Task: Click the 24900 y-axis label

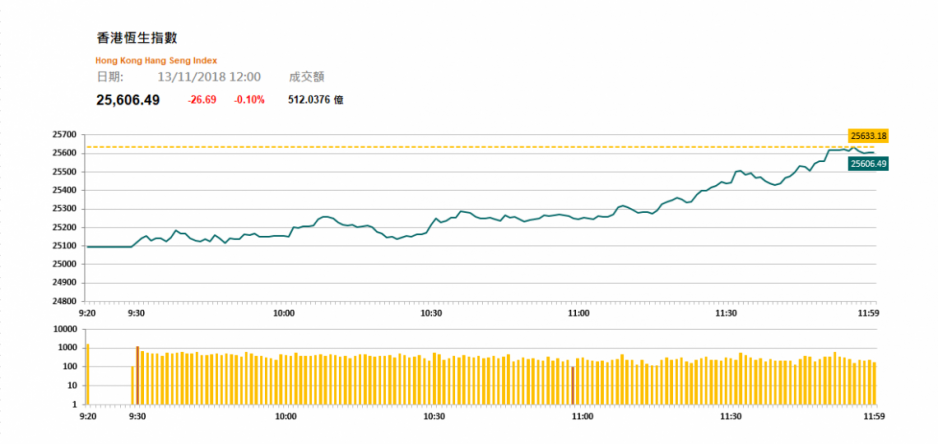Action: (66, 282)
